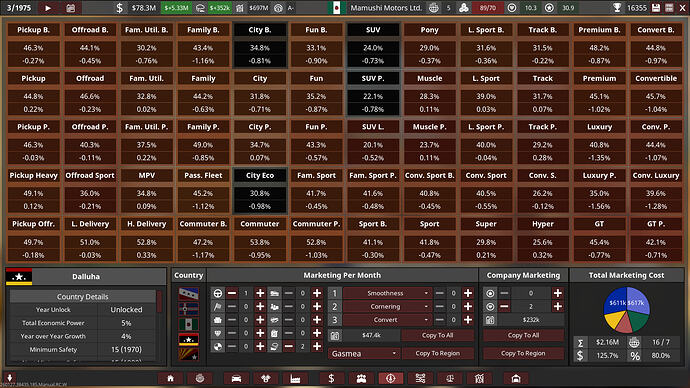Click the Pass. Fleet segment header
Viewport: 690px width, 388px height.
203,175
